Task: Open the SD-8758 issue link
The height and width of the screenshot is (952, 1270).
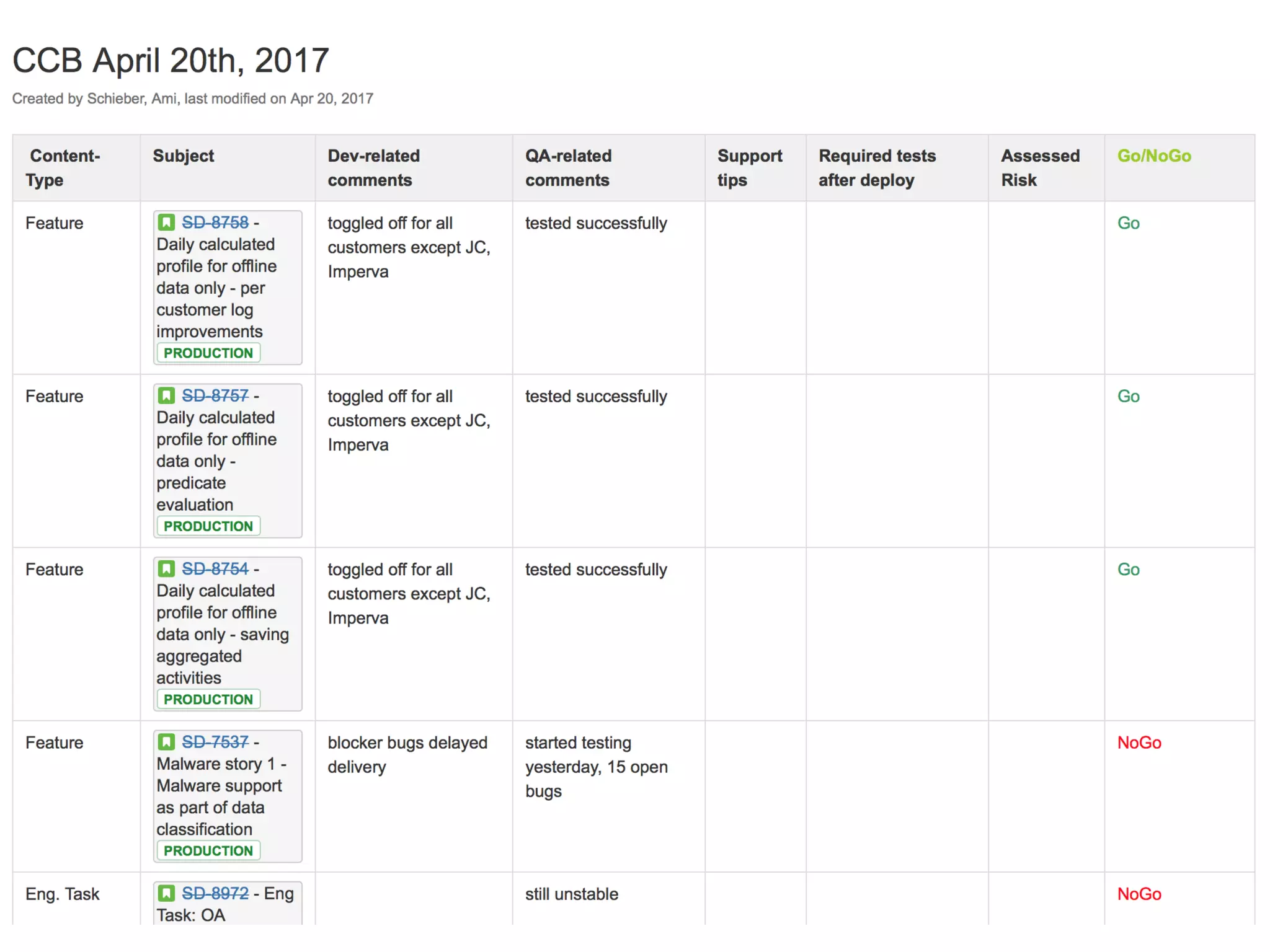Action: coord(215,222)
